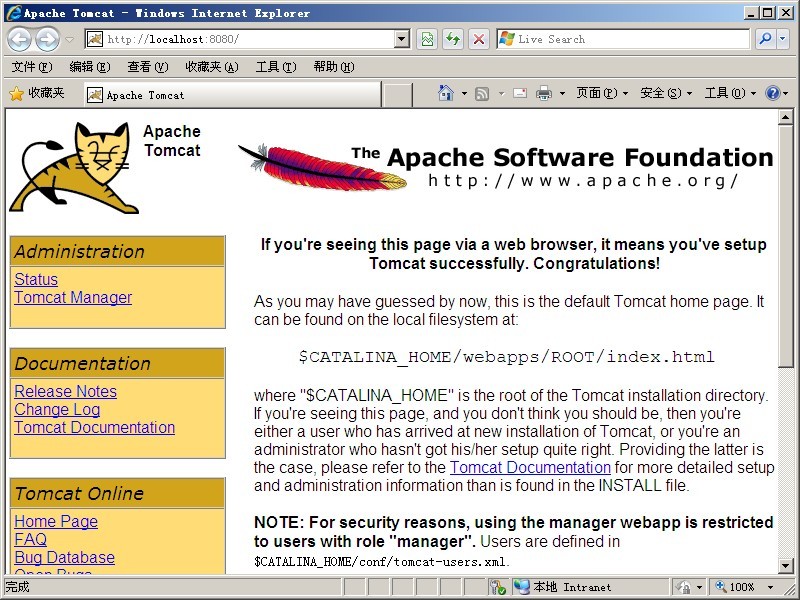Click the Print icon
Image resolution: width=800 pixels, height=600 pixels.
point(544,93)
